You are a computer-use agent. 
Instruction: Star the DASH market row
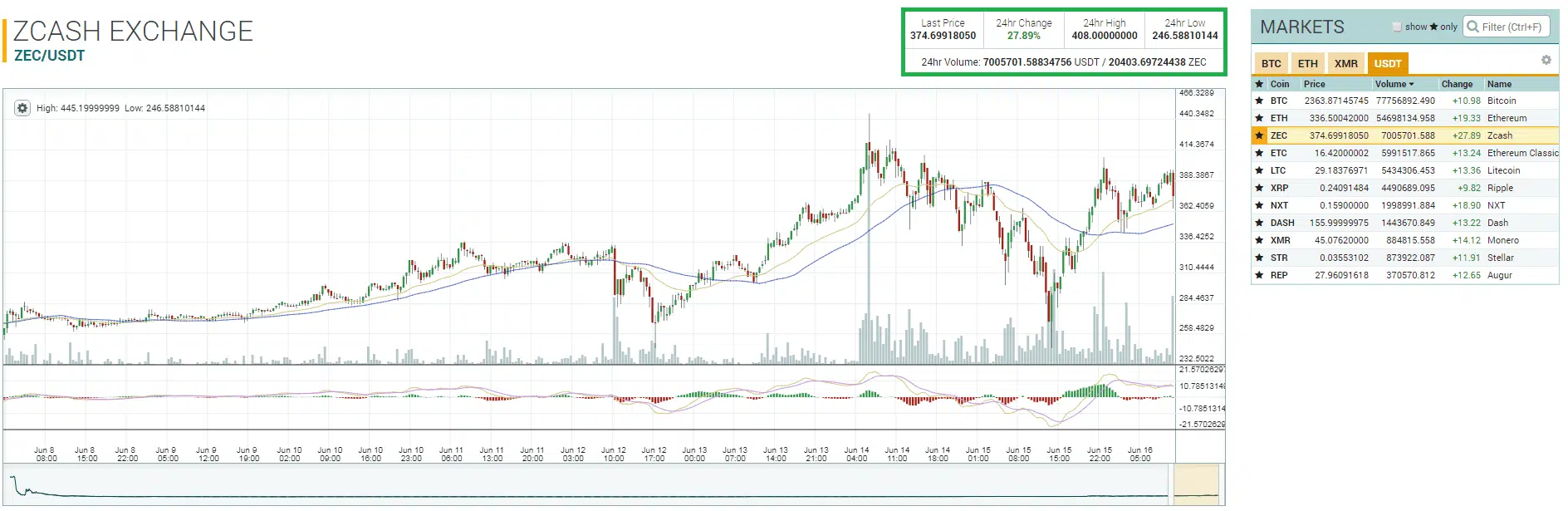[1259, 223]
